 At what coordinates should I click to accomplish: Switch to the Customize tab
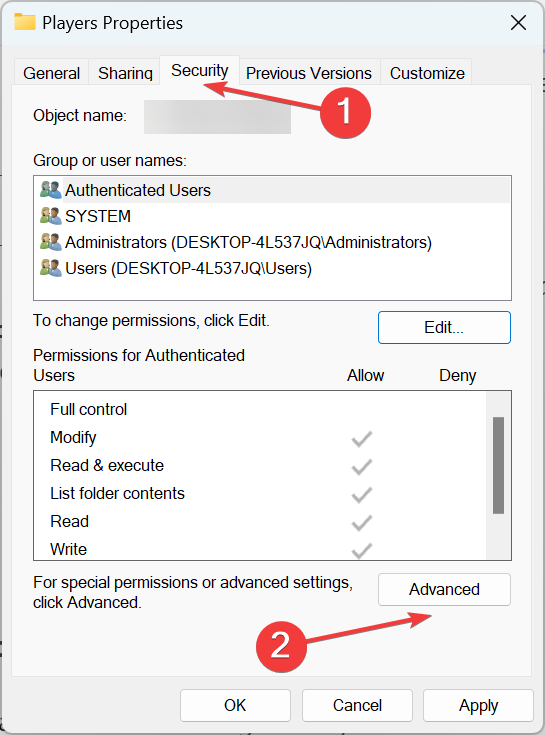[427, 73]
